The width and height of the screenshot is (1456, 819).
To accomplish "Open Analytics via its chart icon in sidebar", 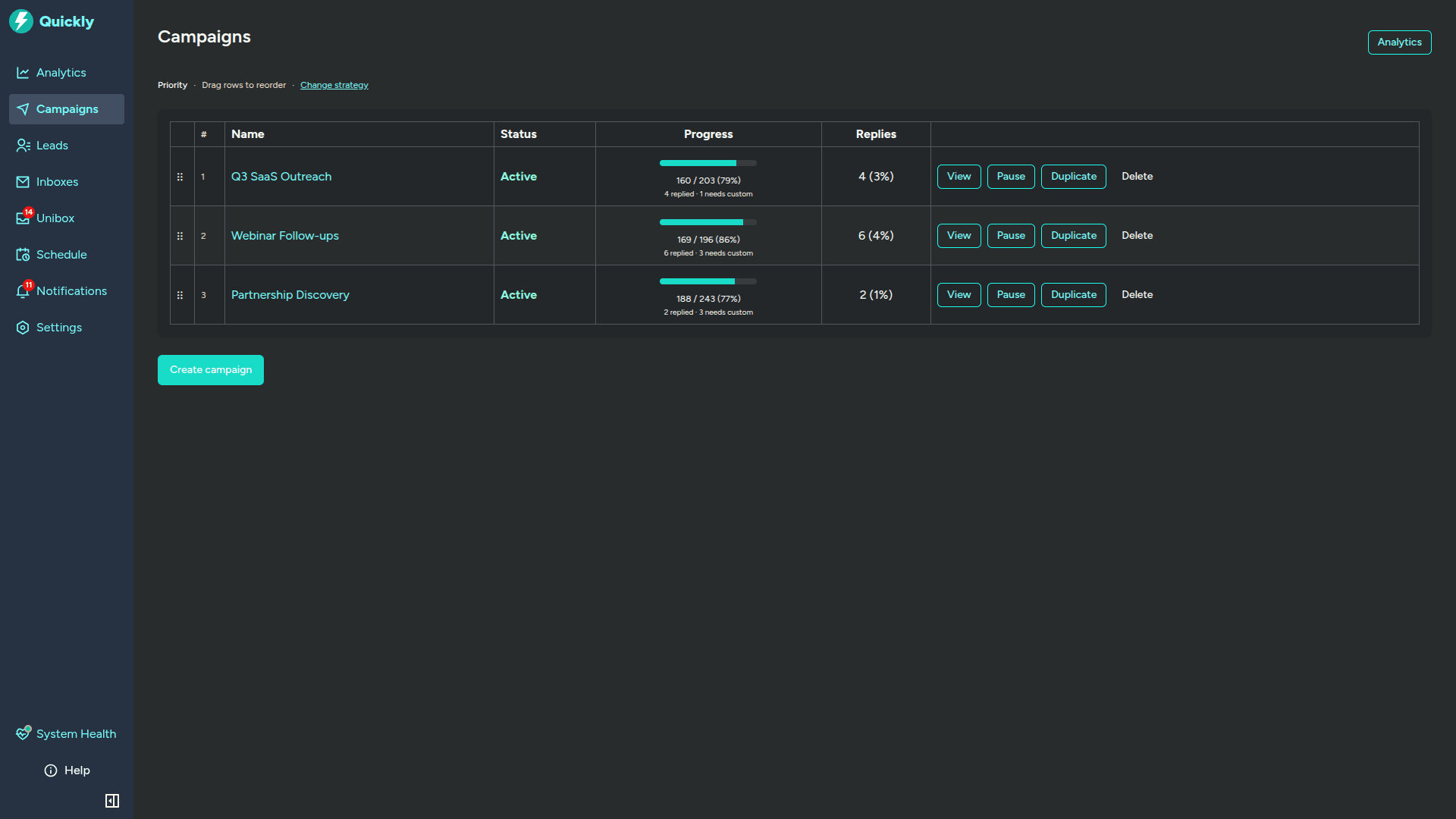I will [23, 73].
